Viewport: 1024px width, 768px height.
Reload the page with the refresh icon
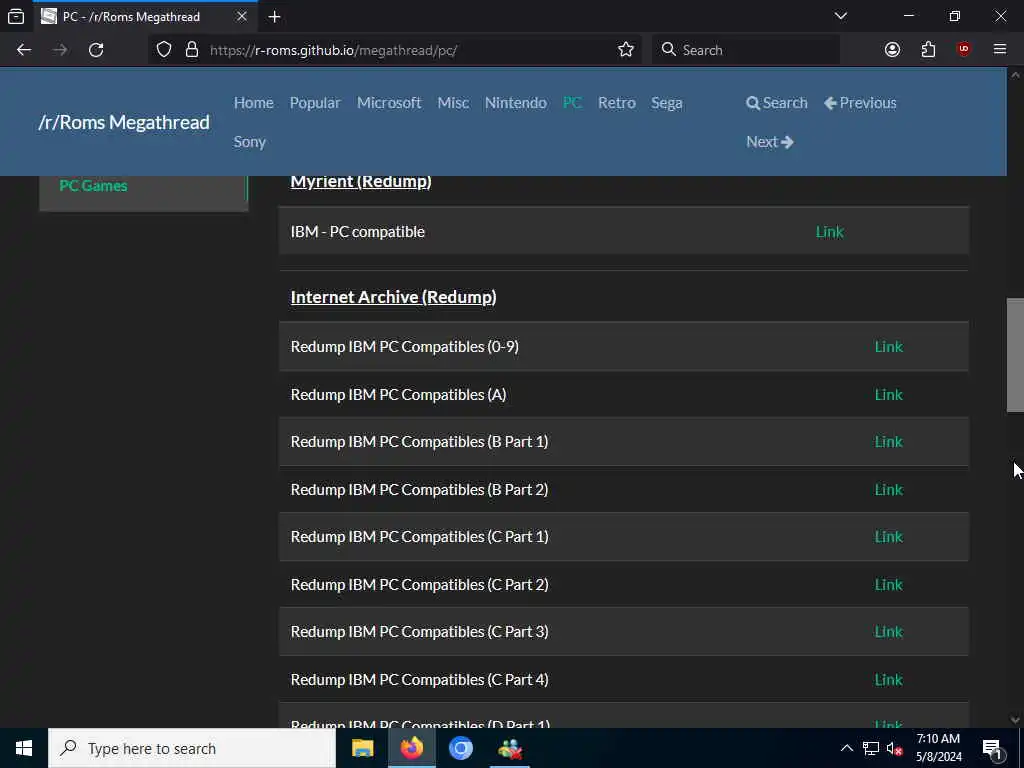coord(96,50)
